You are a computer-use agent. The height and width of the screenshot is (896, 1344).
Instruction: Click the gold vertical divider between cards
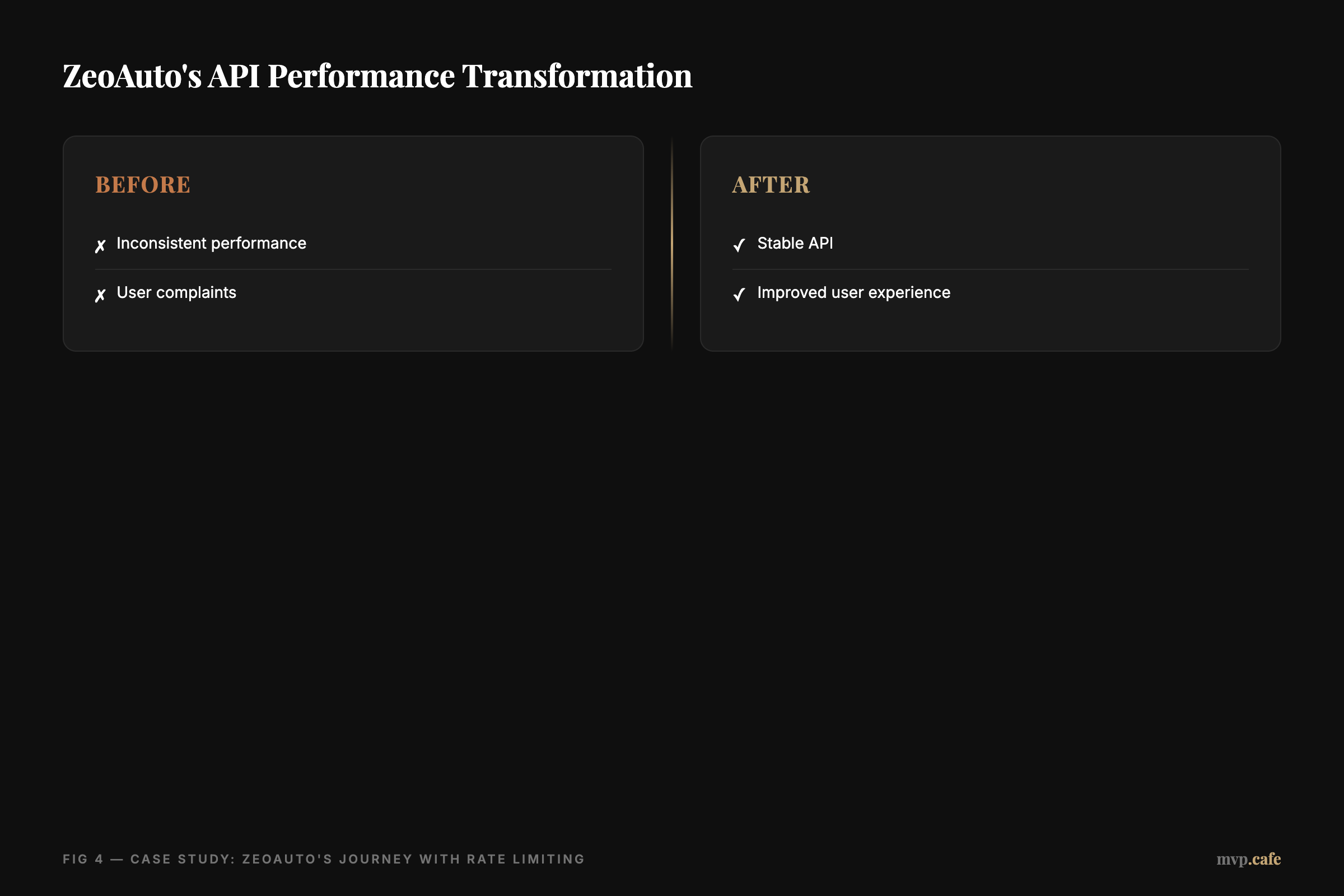[672, 244]
